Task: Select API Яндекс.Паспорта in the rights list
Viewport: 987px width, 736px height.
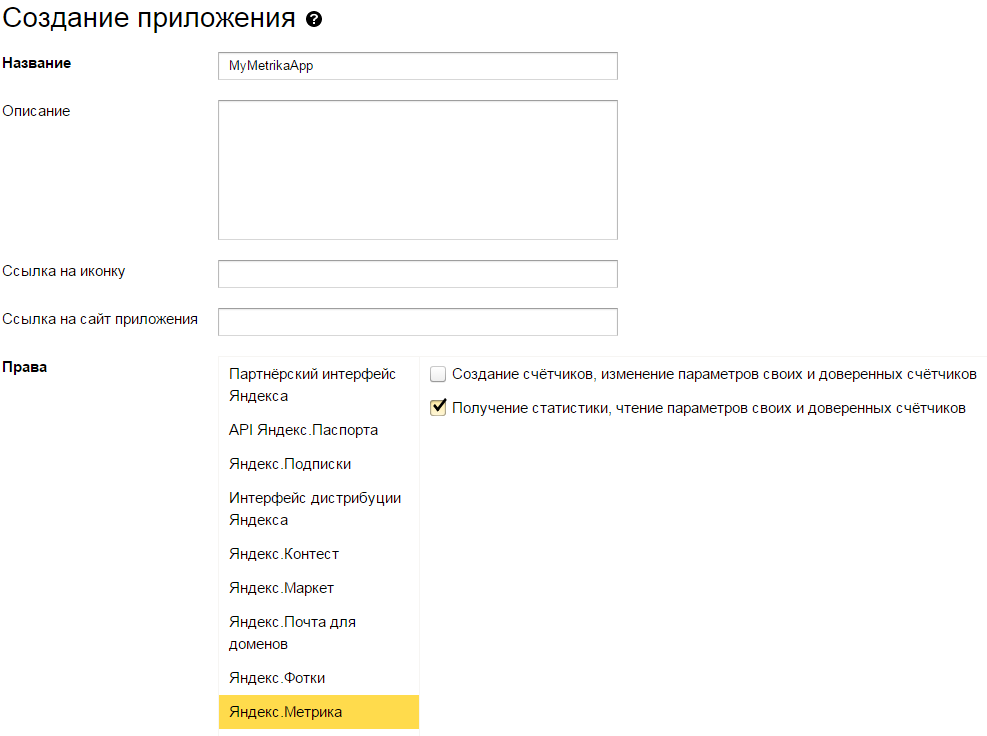Action: coord(303,430)
